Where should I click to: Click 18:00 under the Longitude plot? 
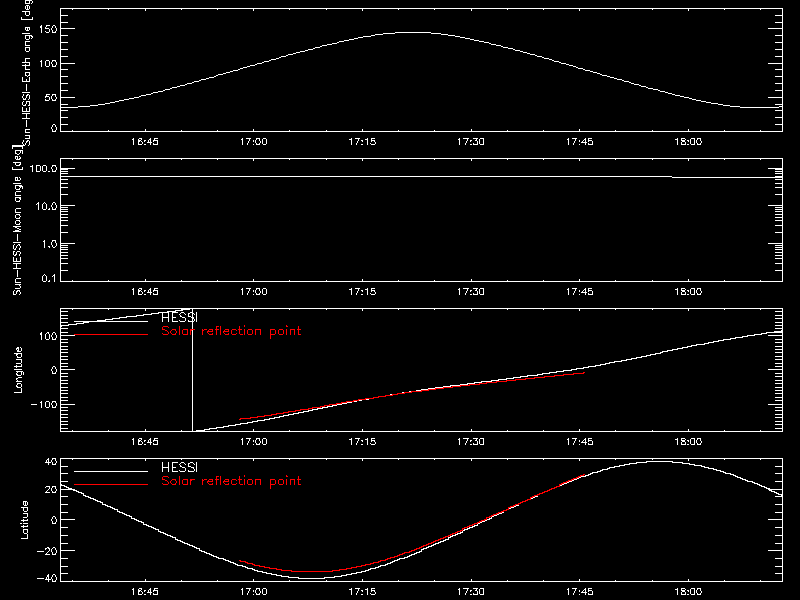[688, 442]
